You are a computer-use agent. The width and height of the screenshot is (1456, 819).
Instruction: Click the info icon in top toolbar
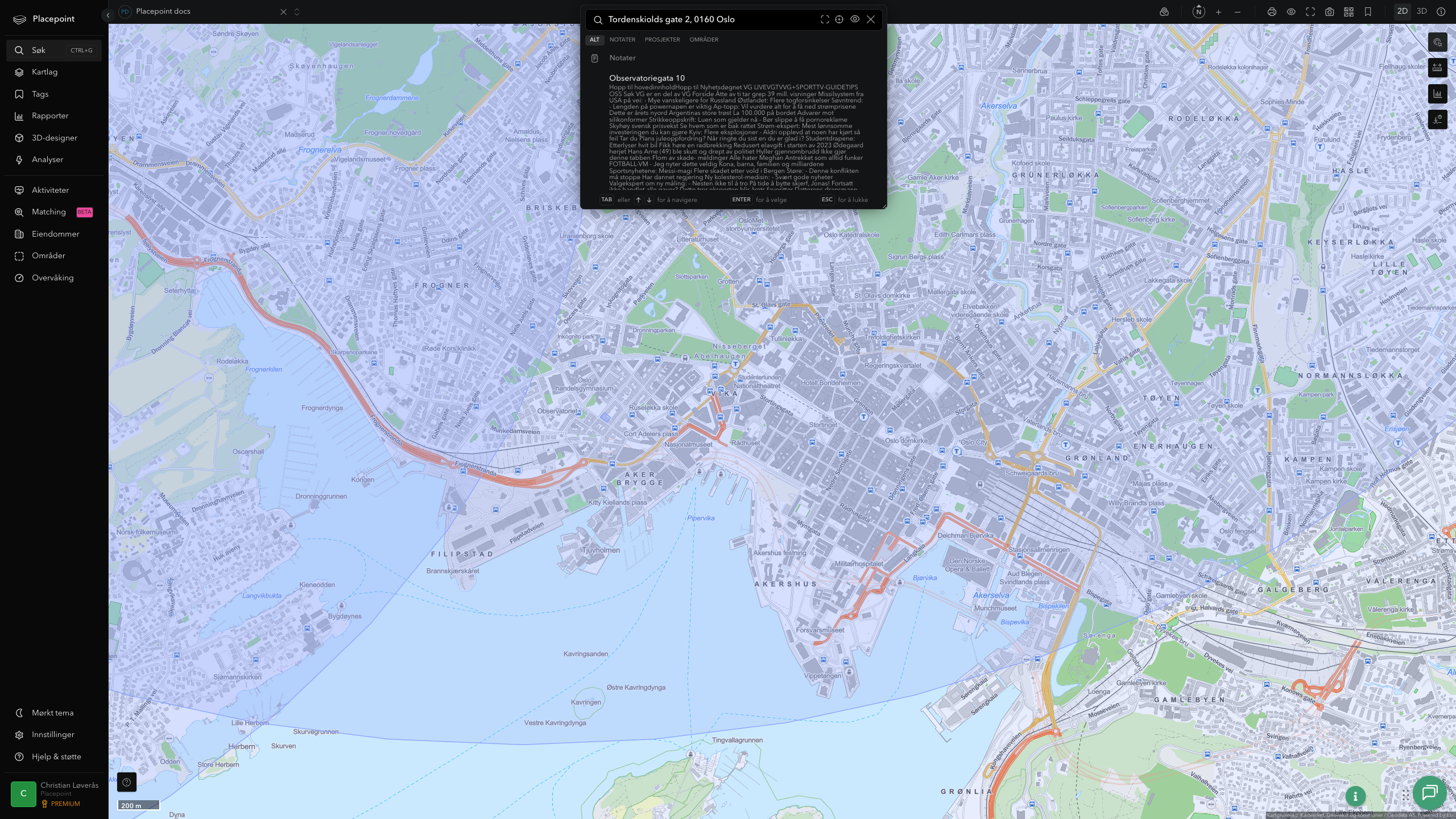point(1441,12)
